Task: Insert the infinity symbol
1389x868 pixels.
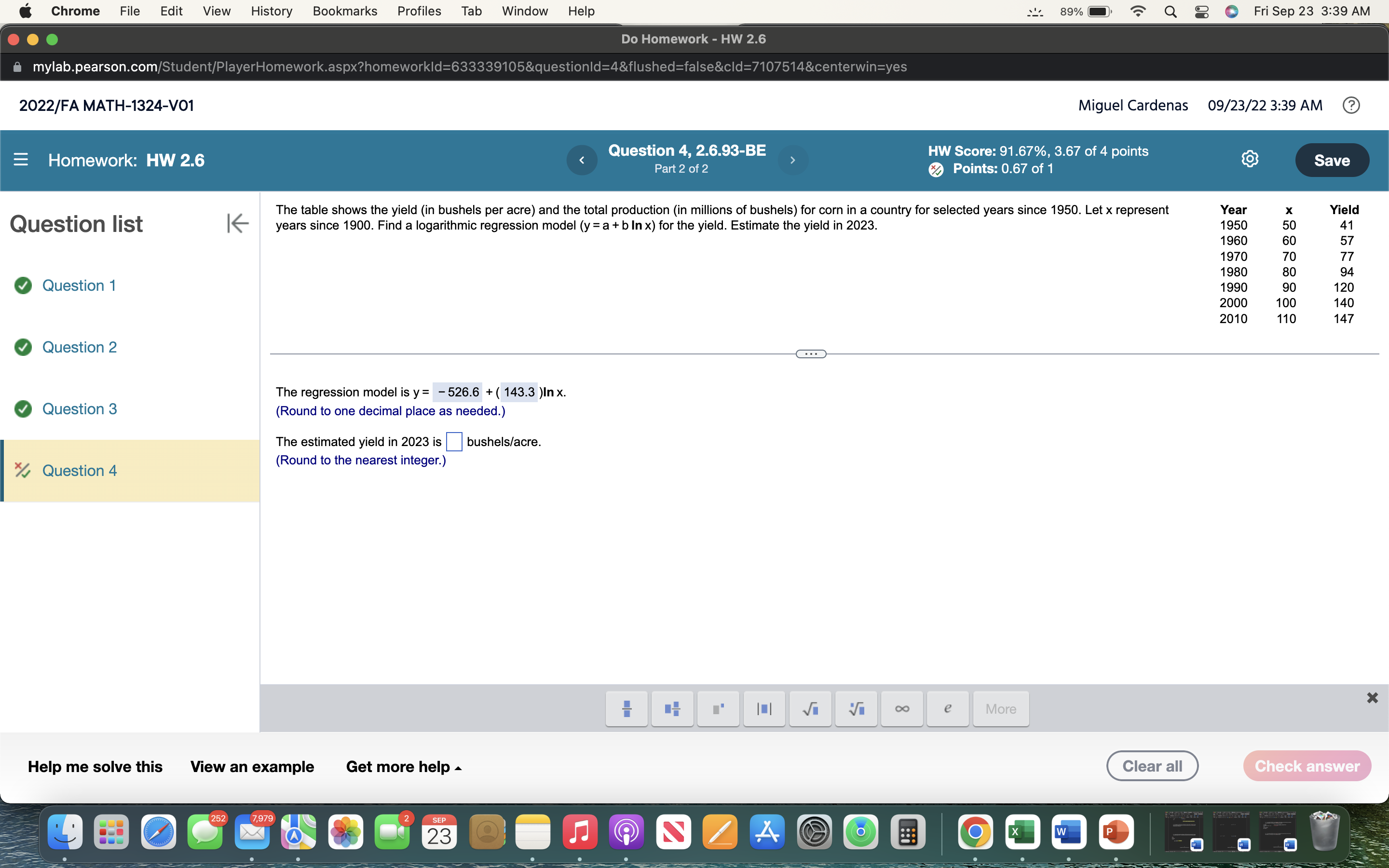Action: point(901,708)
